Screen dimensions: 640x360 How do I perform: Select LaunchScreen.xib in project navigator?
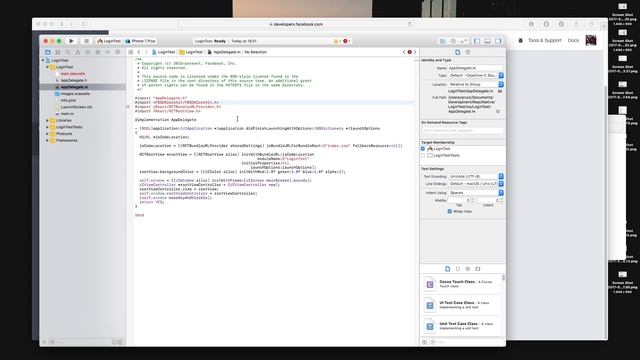pyautogui.click(x=76, y=107)
